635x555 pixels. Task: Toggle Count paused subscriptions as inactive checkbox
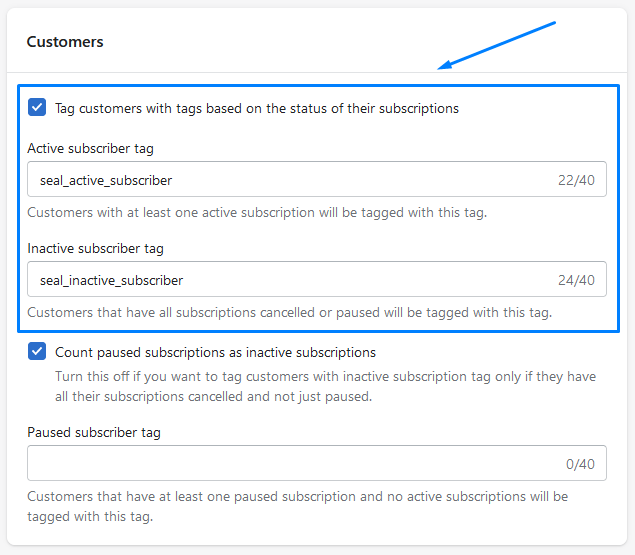pos(37,351)
